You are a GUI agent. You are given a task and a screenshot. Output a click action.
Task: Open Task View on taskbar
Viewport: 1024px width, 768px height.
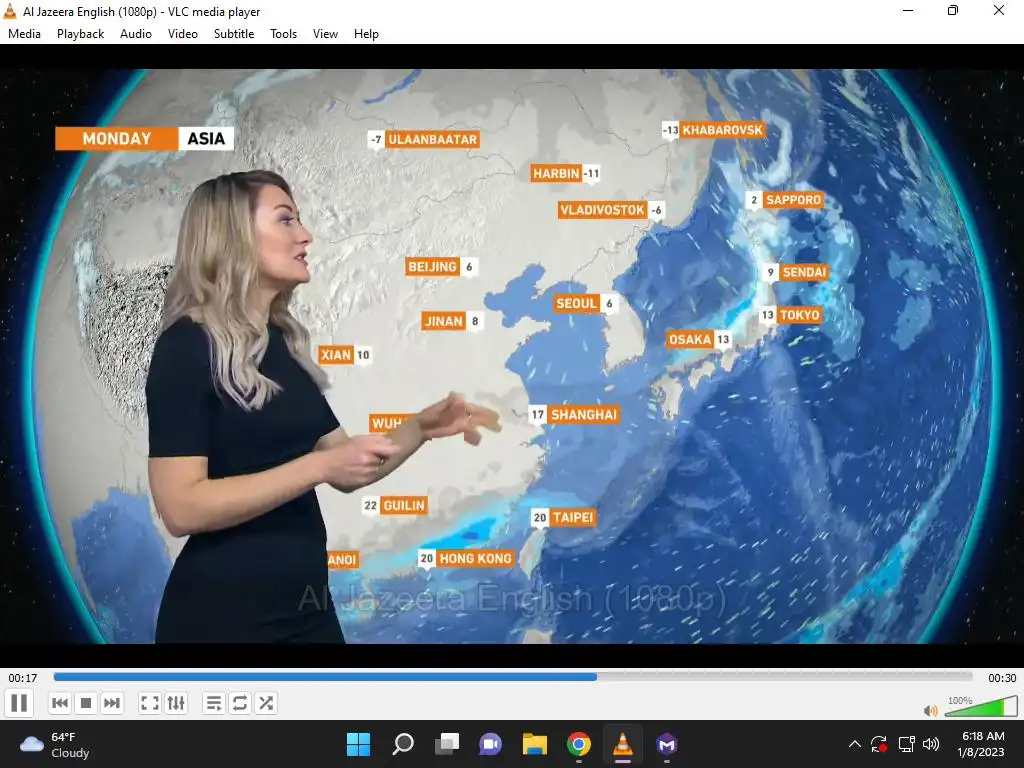point(447,744)
